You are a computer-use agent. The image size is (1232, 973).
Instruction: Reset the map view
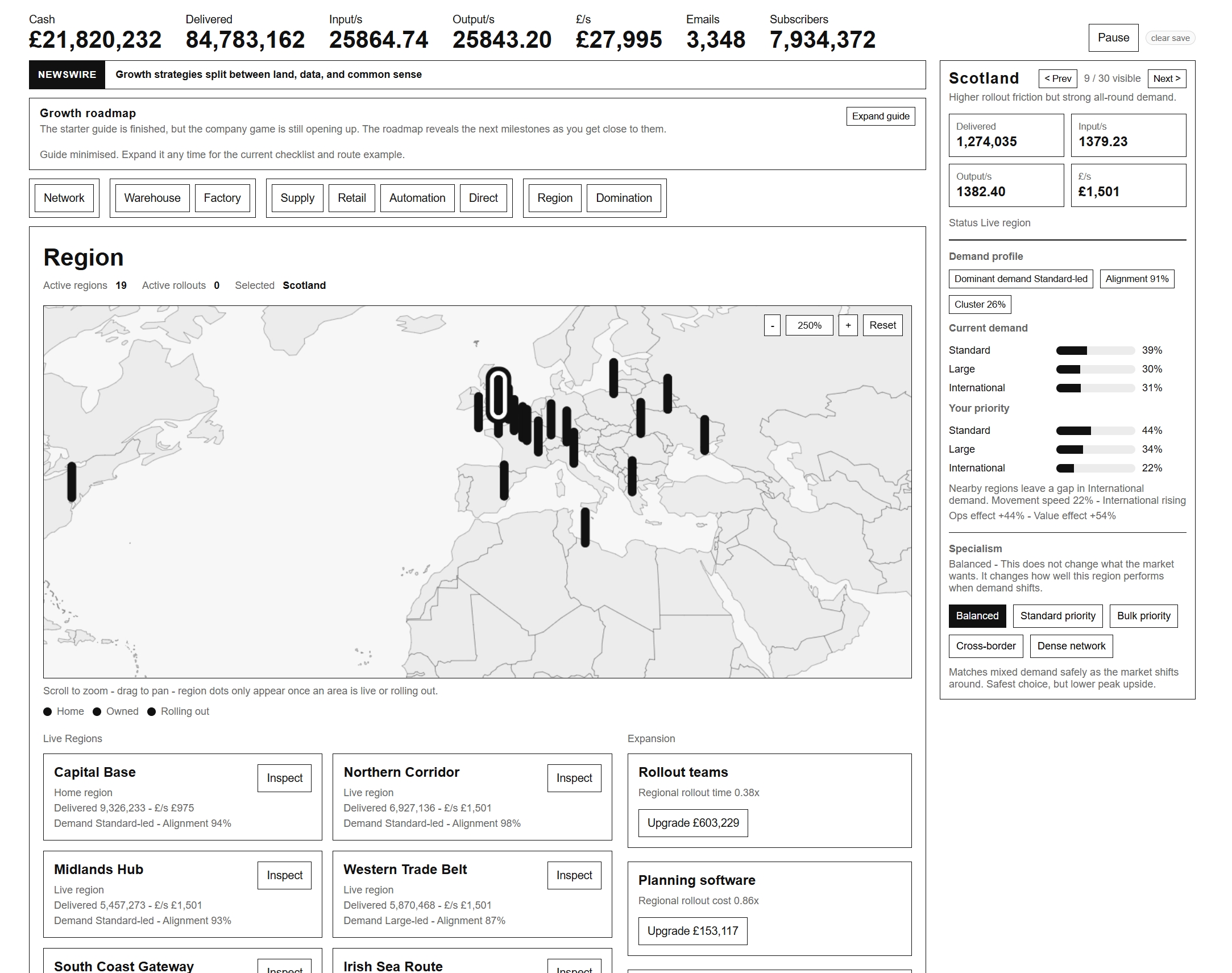(x=882, y=325)
